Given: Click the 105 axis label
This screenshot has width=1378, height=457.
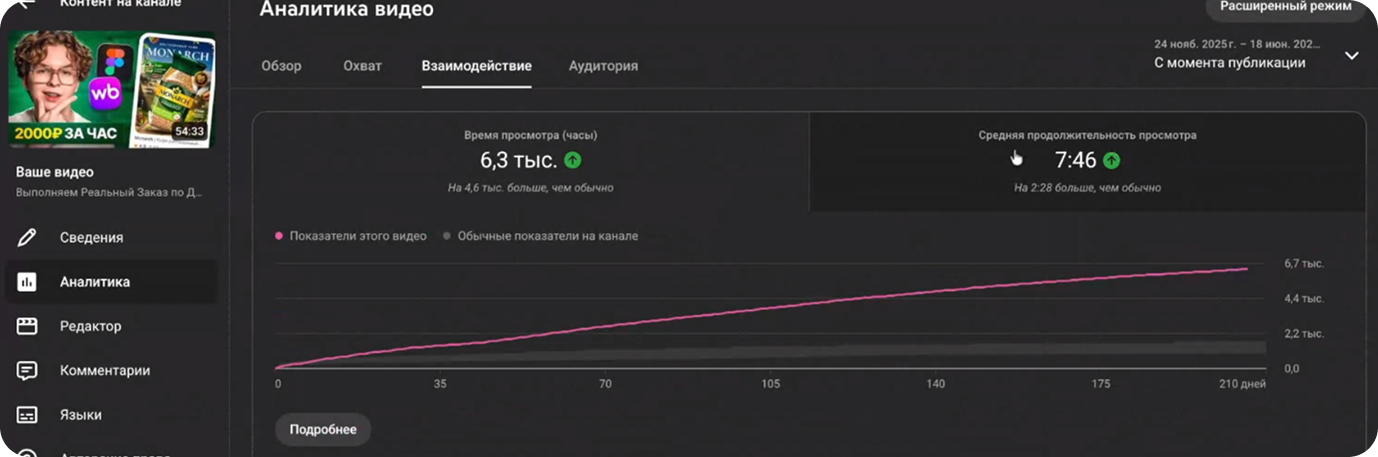Looking at the screenshot, I should click(770, 384).
